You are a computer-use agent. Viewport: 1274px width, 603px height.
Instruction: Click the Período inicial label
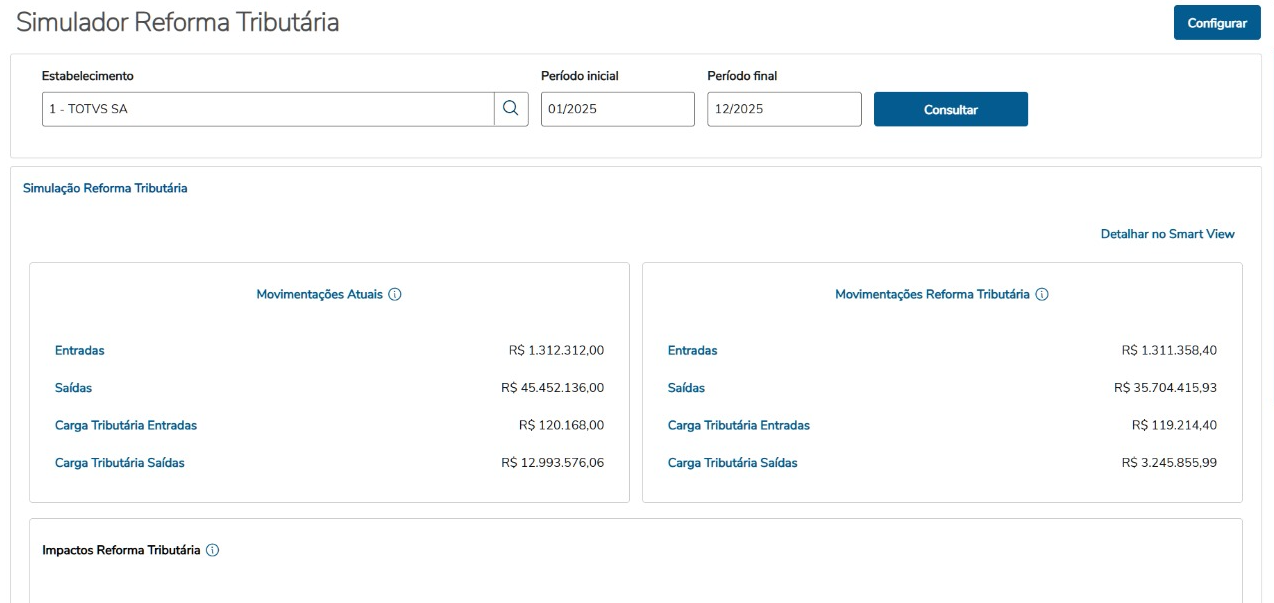click(x=579, y=76)
